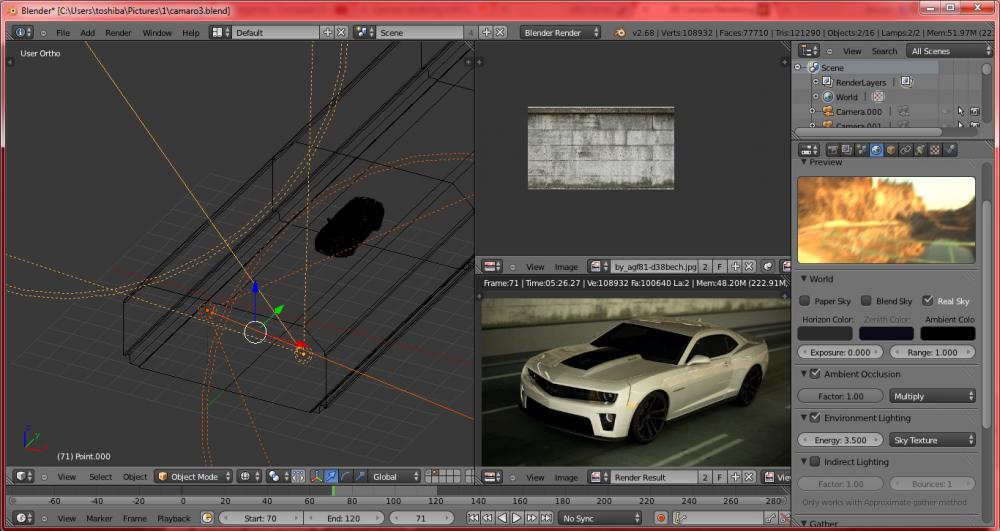Add a new scene with plus button
Viewport: 1000px width, 531px height.
tap(486, 33)
